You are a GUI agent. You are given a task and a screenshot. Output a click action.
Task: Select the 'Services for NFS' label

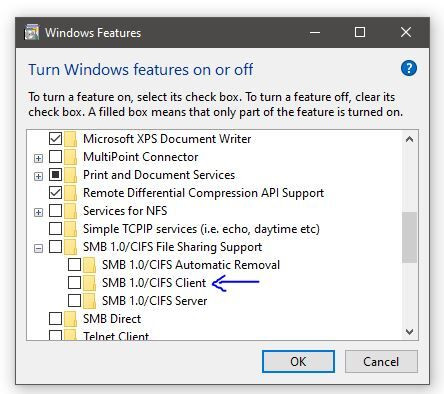[x=125, y=211]
